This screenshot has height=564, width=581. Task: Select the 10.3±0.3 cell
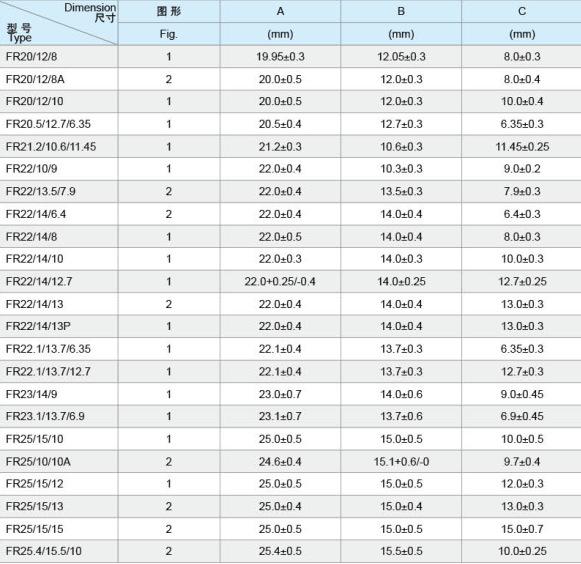pyautogui.click(x=401, y=169)
